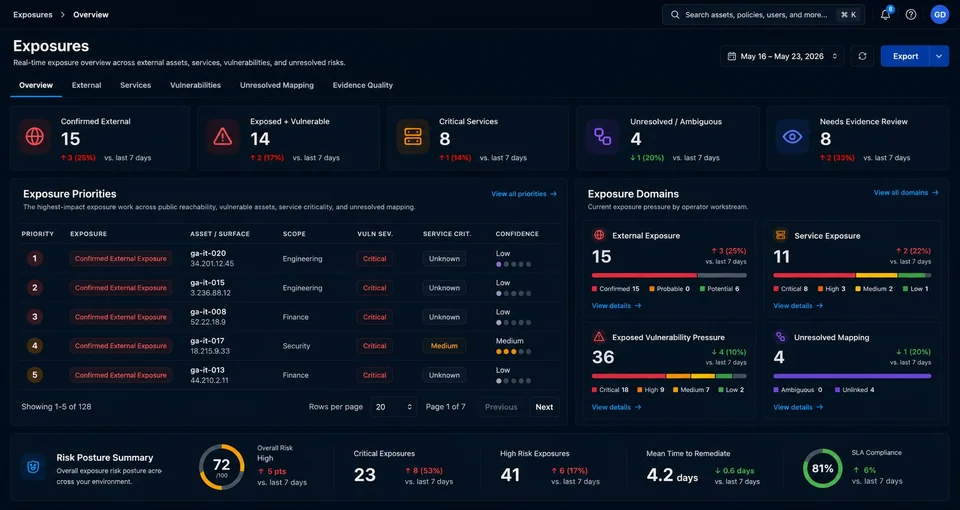
Task: Switch to the Services tab
Action: click(135, 85)
